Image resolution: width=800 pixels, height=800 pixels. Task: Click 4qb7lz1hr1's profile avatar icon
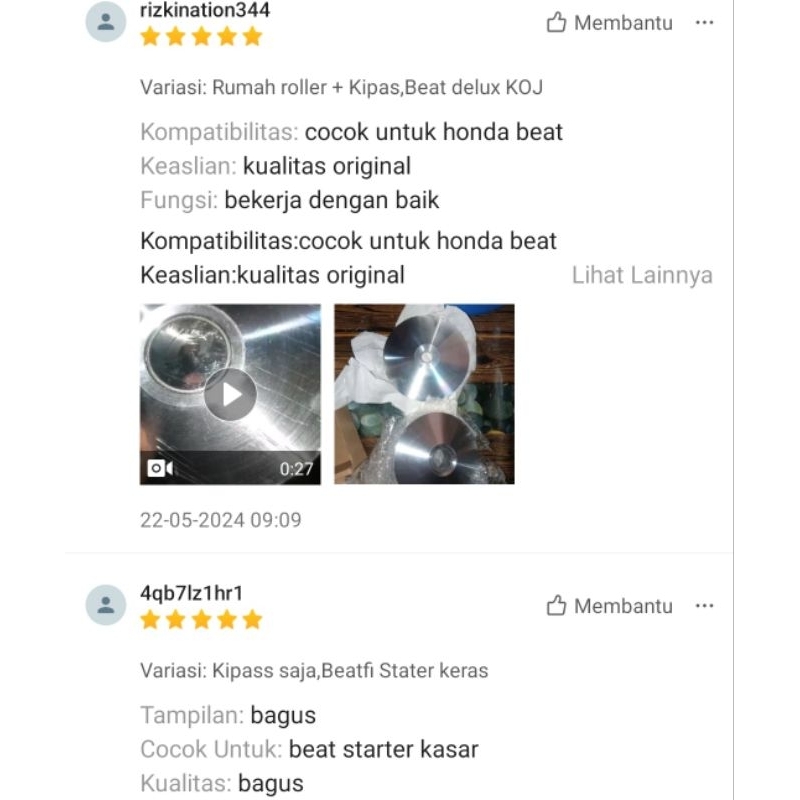point(106,605)
